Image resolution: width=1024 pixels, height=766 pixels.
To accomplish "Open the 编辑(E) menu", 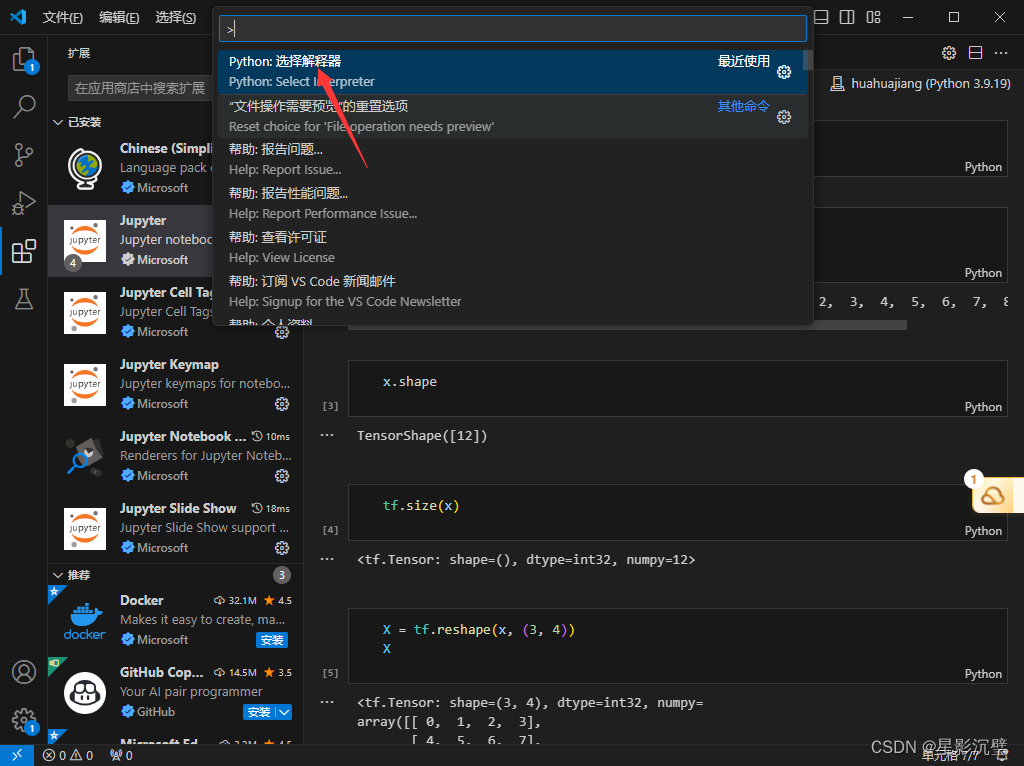I will [x=119, y=17].
